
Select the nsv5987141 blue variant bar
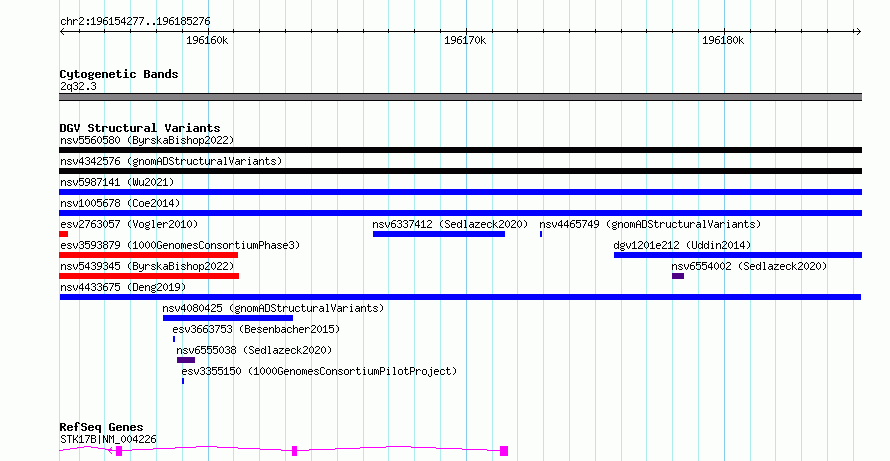(x=460, y=192)
